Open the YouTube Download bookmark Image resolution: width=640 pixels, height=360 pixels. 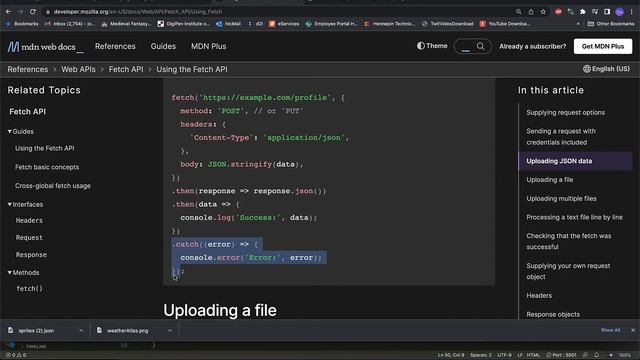pos(505,24)
